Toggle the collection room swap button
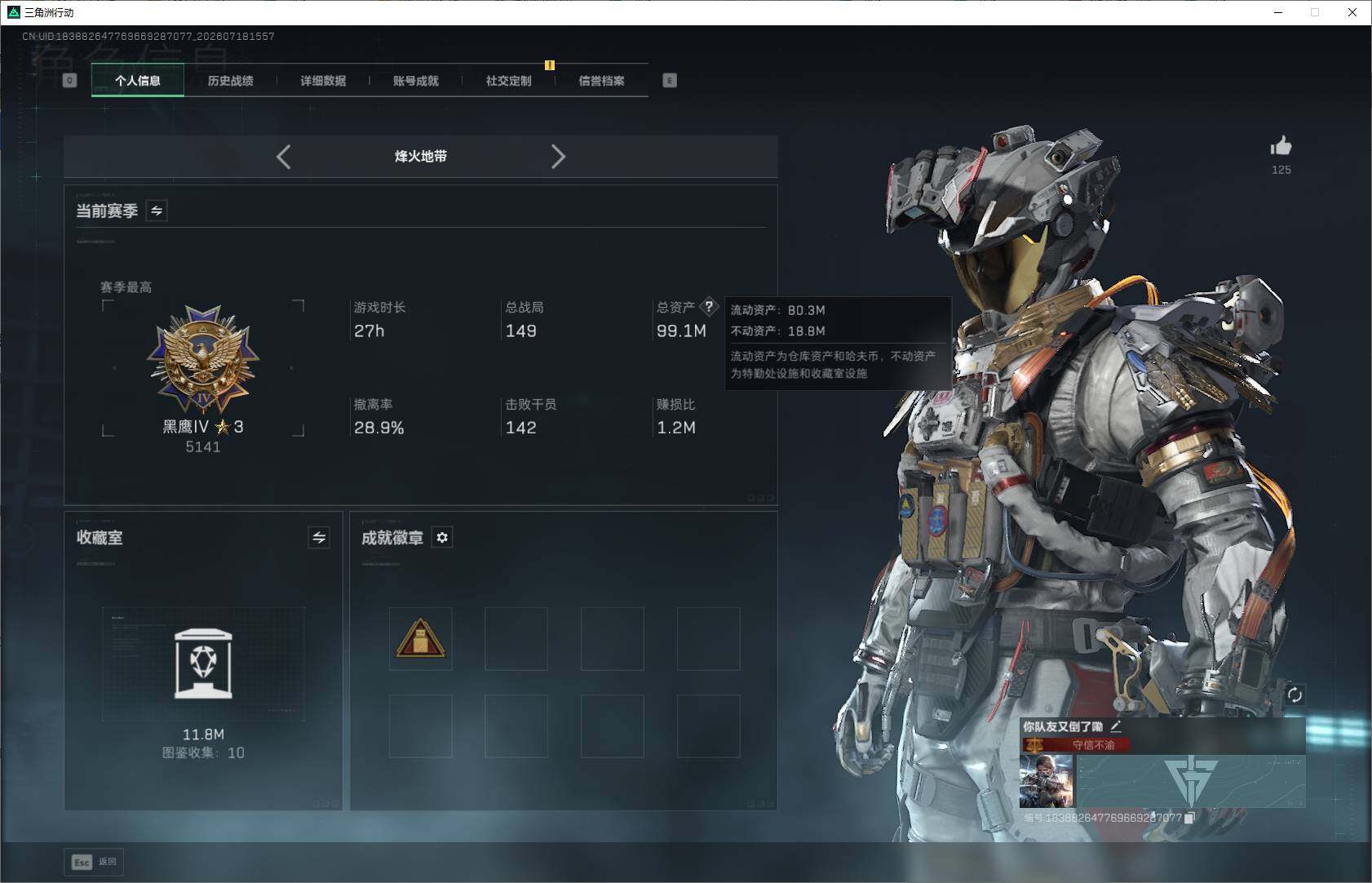The image size is (1372, 883). (319, 537)
